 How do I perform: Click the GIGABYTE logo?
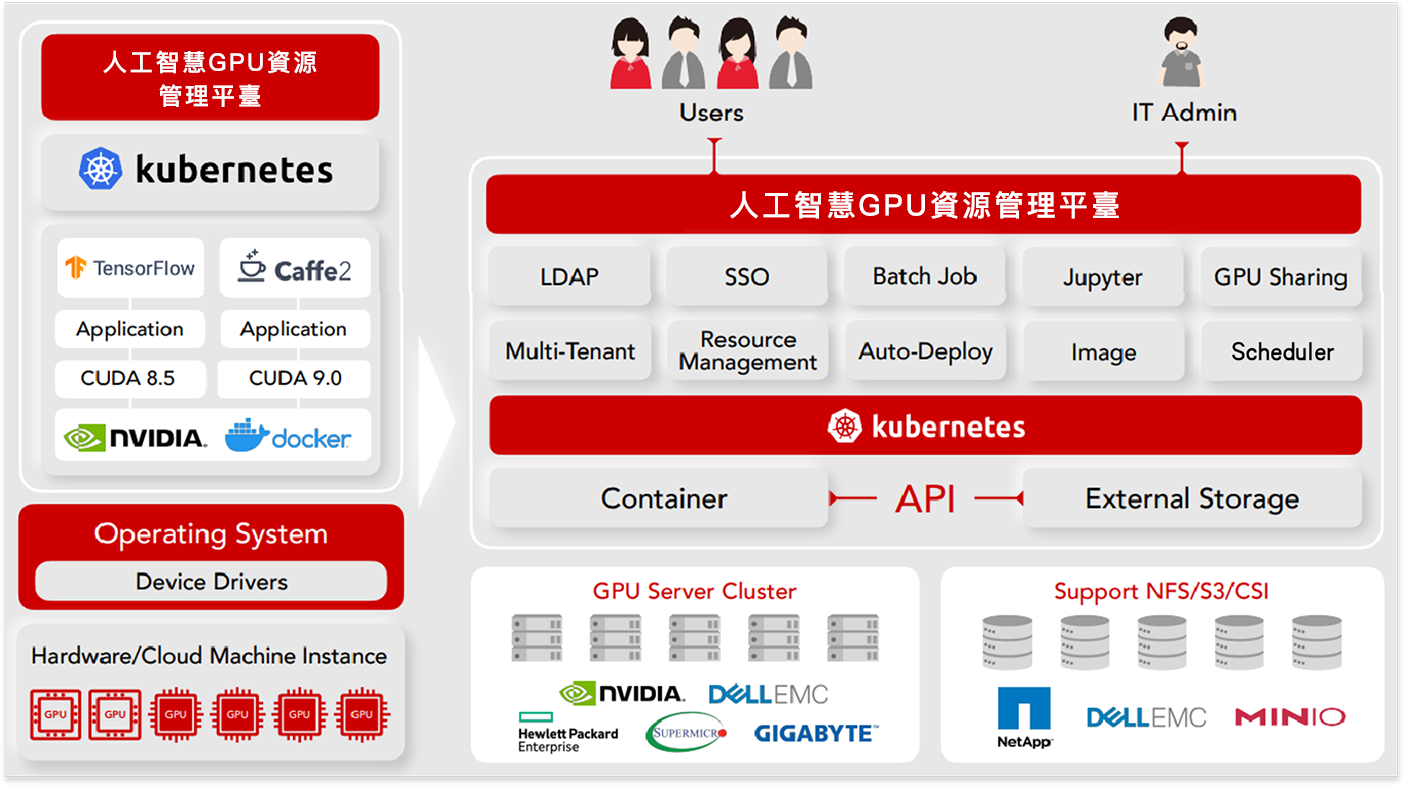click(x=815, y=733)
